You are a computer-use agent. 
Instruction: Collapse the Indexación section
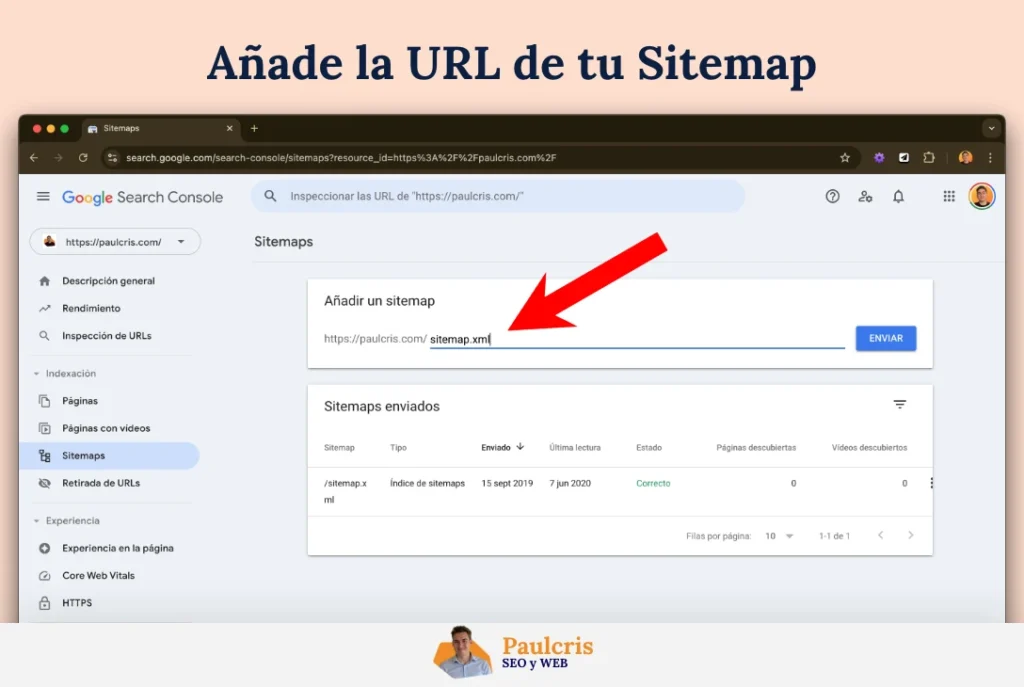pyautogui.click(x=38, y=374)
